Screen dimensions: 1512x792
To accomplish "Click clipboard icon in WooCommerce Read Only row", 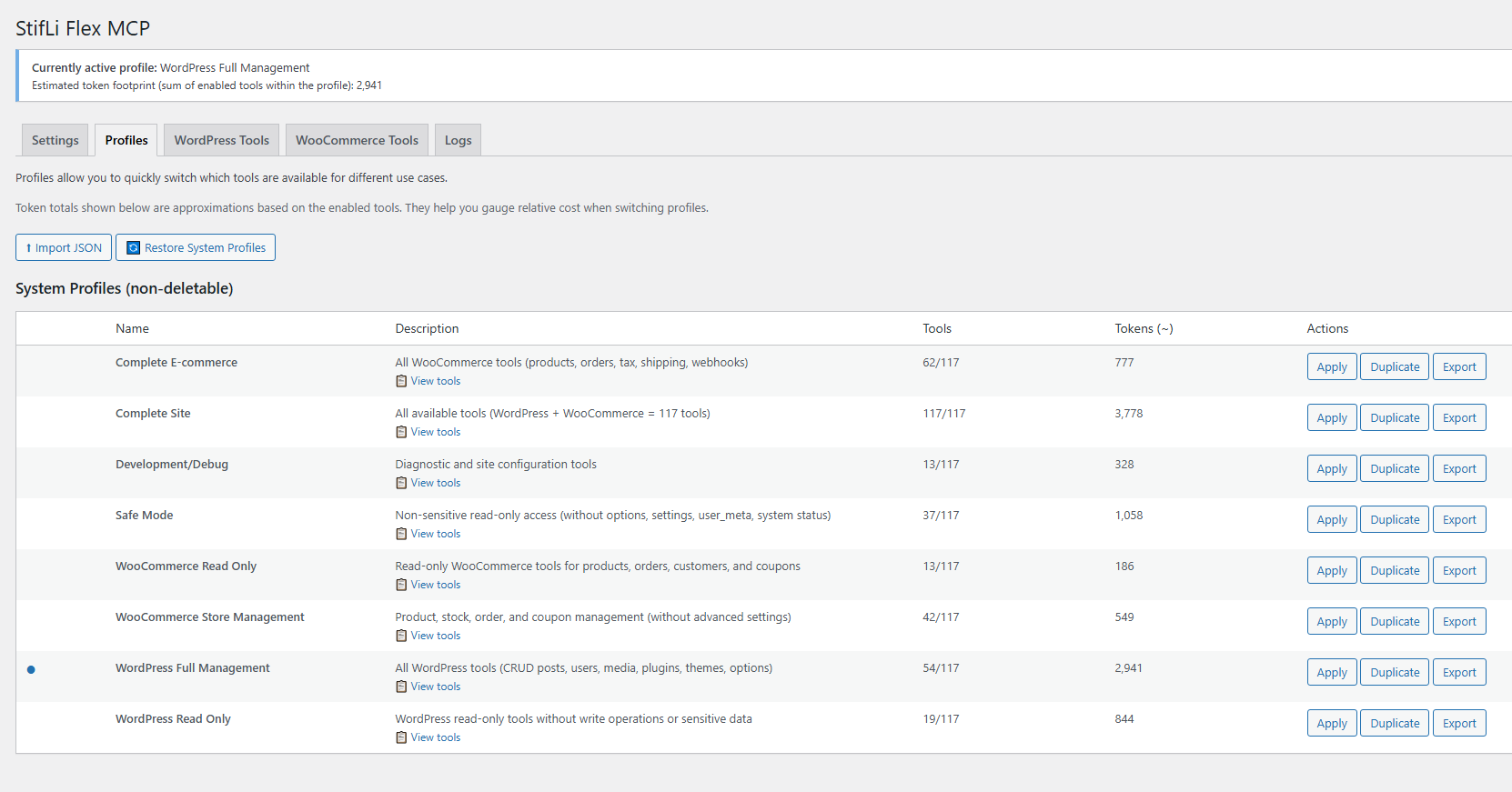I will click(x=401, y=586).
